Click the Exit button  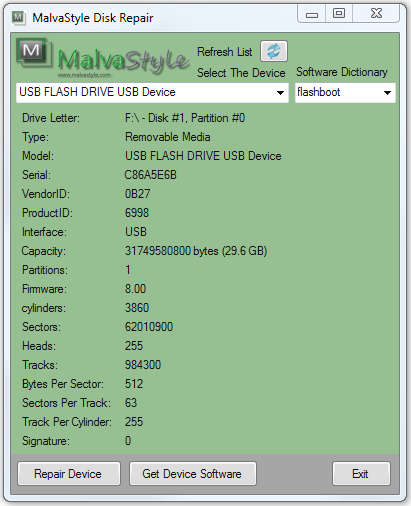point(361,474)
